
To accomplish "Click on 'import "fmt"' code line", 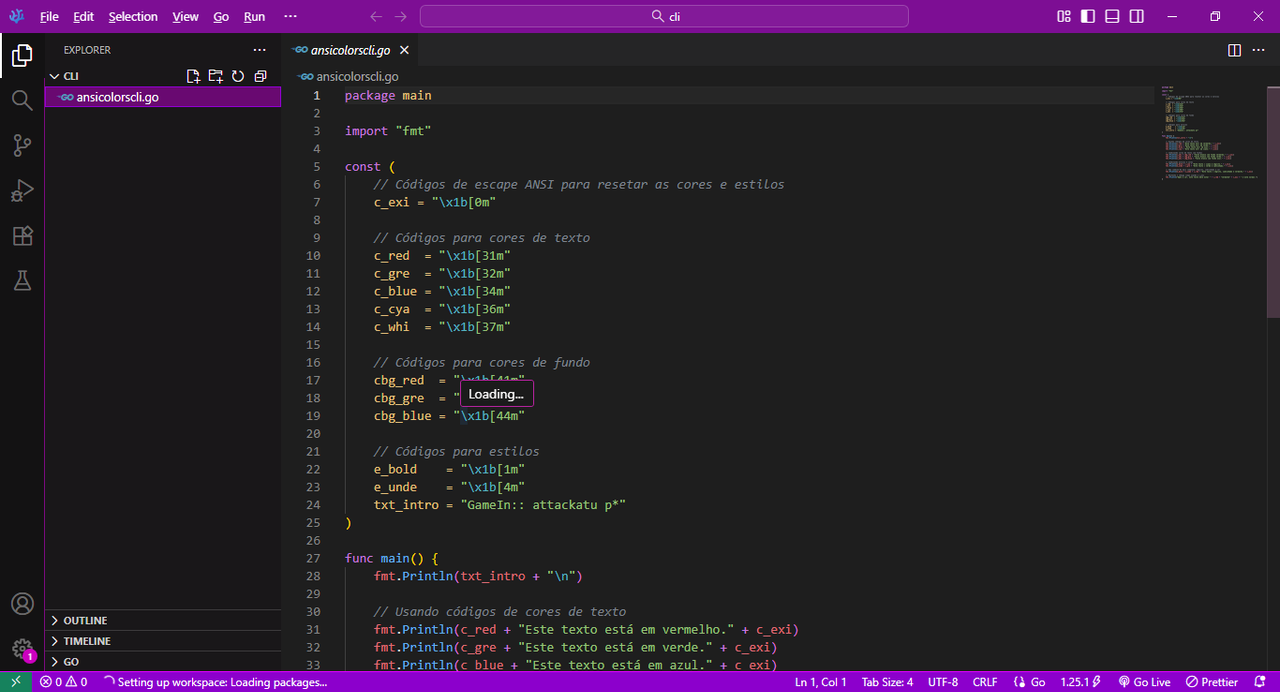I will click(388, 131).
